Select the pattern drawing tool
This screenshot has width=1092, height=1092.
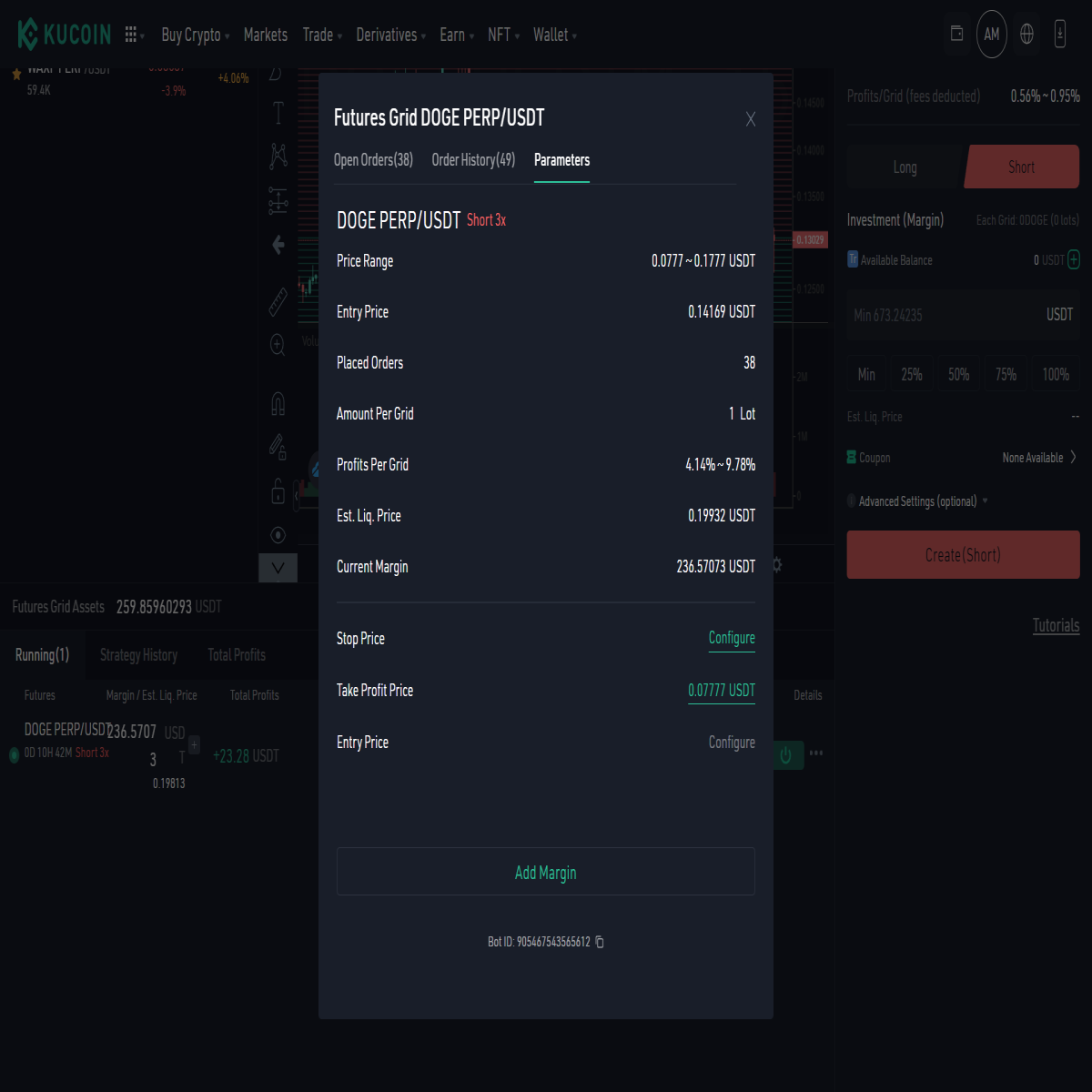278,156
